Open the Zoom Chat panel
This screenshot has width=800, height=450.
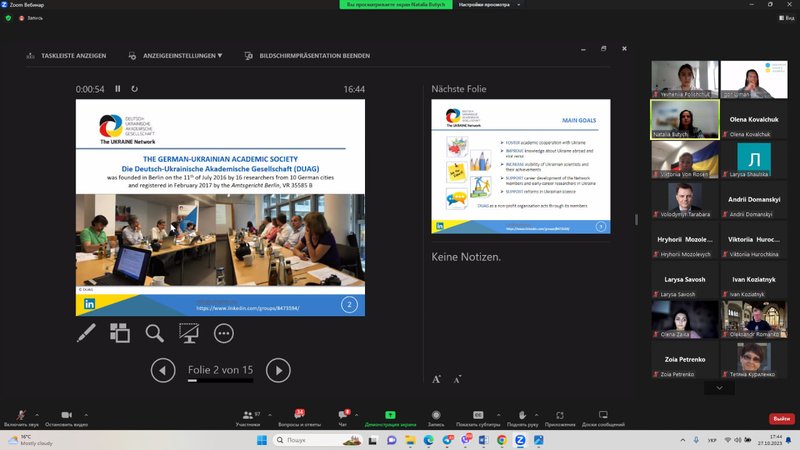tap(343, 418)
